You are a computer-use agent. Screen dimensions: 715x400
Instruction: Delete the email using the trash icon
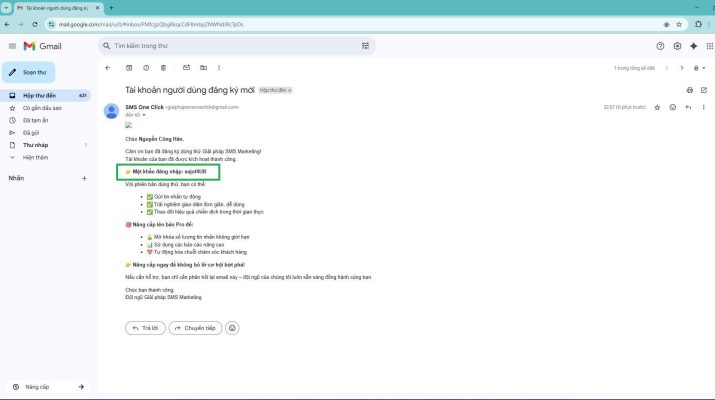163,68
